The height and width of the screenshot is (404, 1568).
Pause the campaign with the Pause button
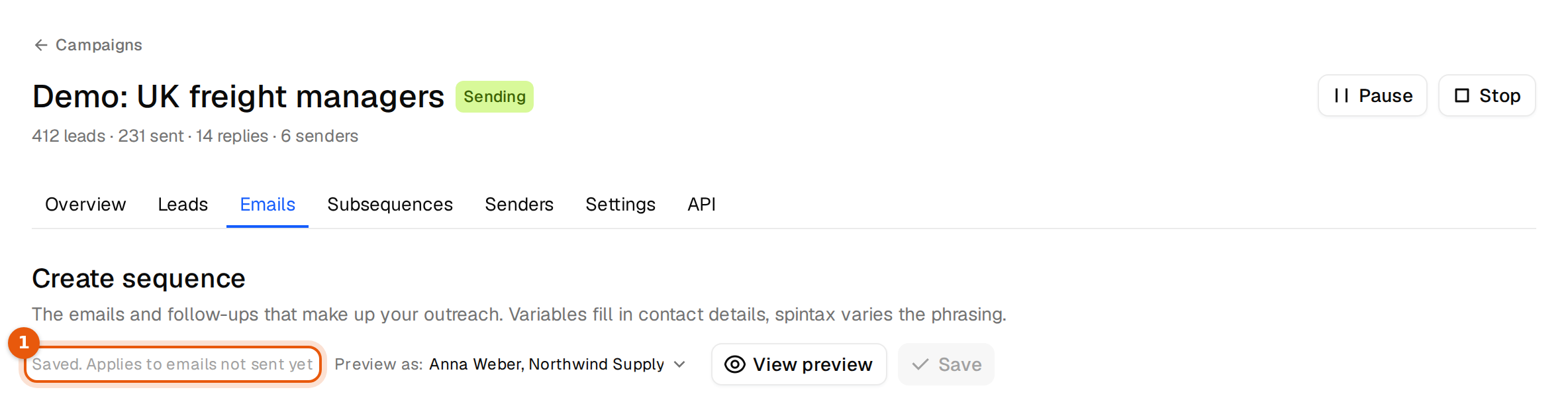[x=1373, y=96]
